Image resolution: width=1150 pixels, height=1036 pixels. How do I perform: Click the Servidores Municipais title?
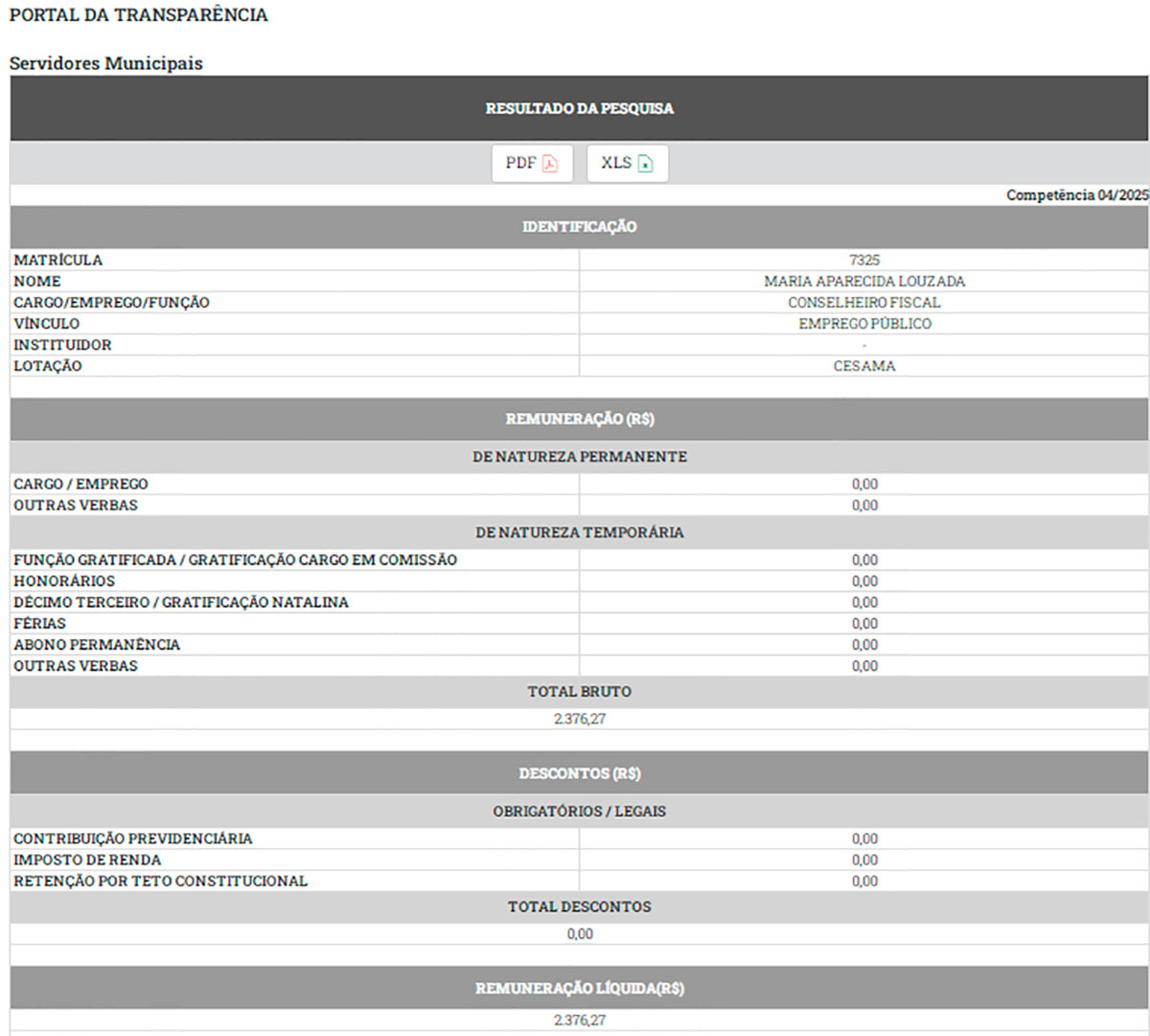click(106, 63)
